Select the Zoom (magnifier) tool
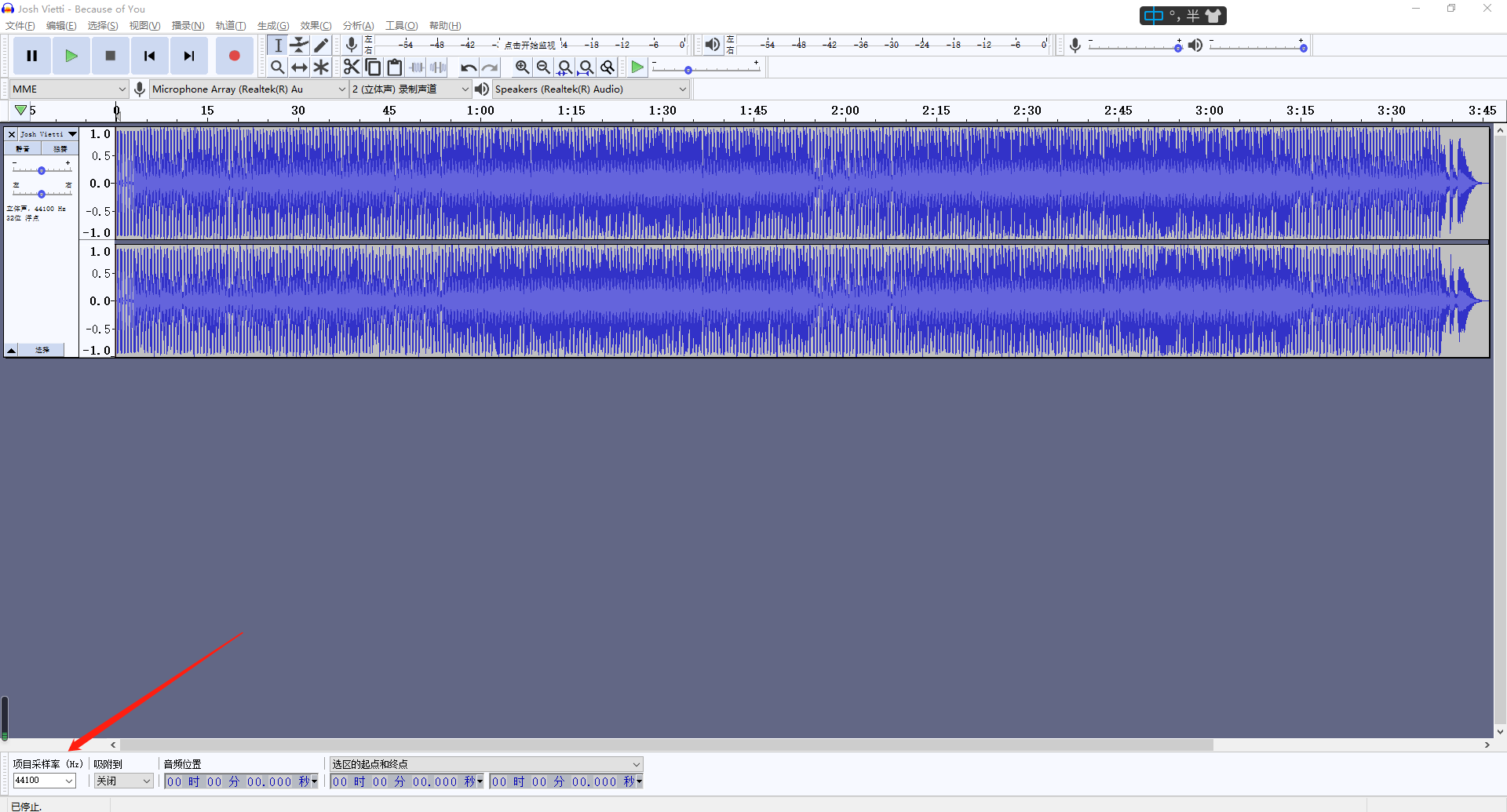 [278, 67]
